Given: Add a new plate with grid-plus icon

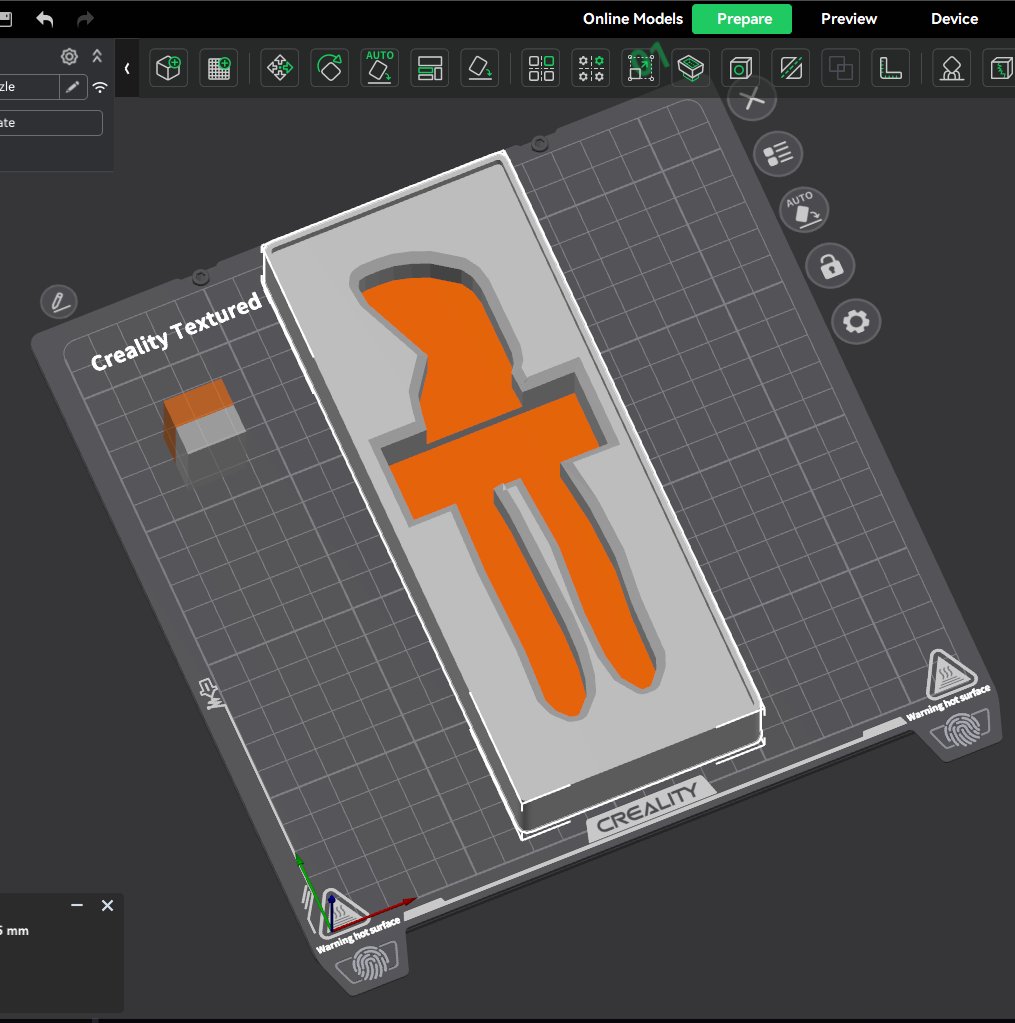Looking at the screenshot, I should click(x=219, y=68).
